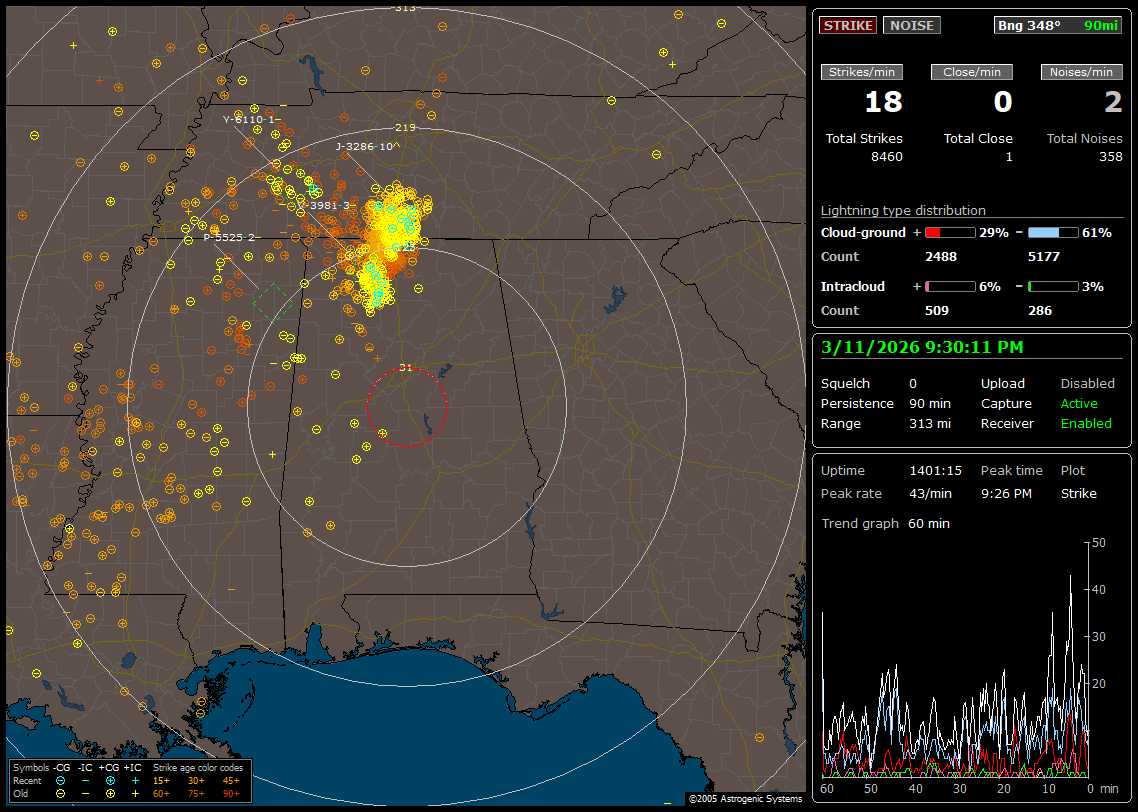Select storm label Y-6110-1
1138x812 pixels.
(250, 119)
